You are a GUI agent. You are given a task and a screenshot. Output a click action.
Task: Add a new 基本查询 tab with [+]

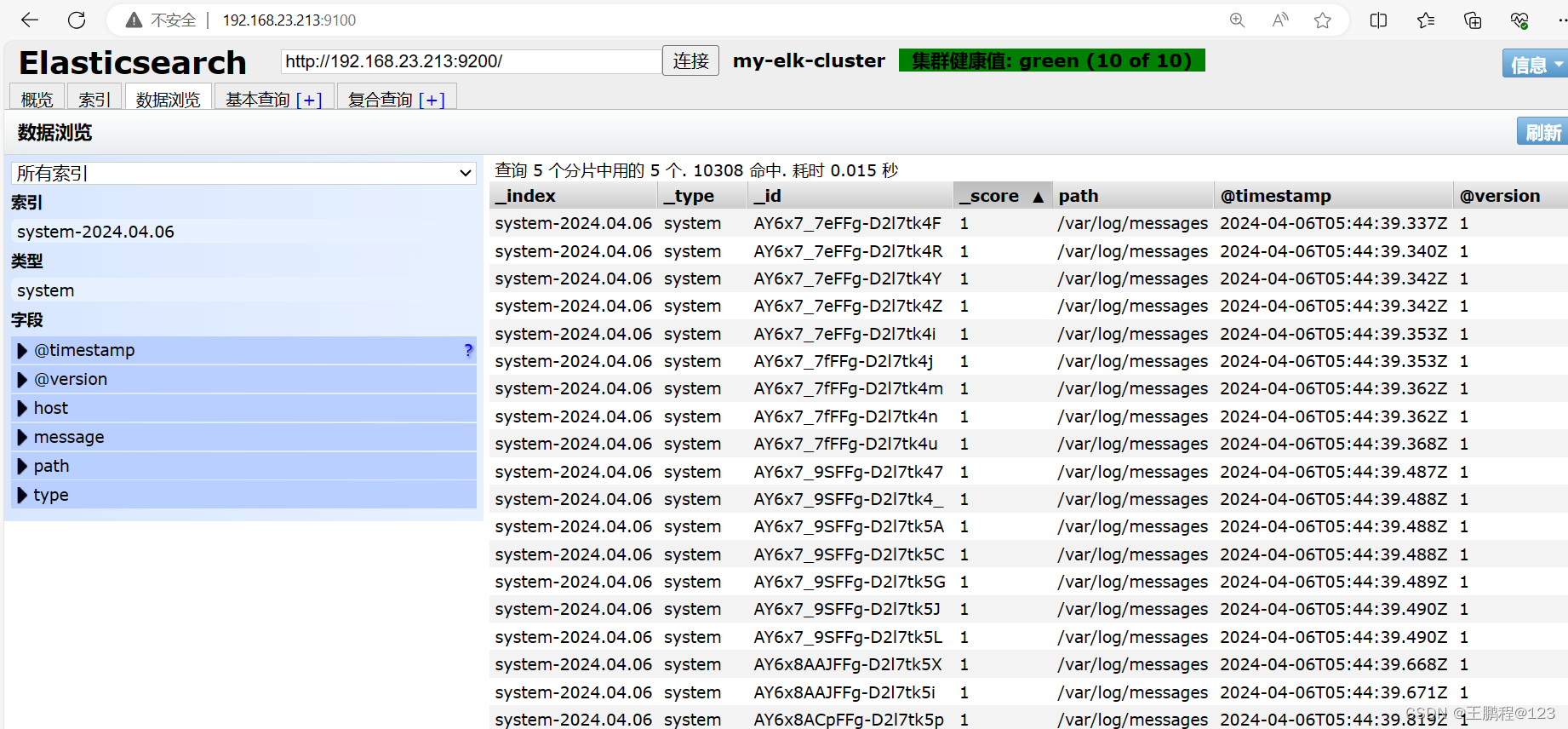[309, 100]
